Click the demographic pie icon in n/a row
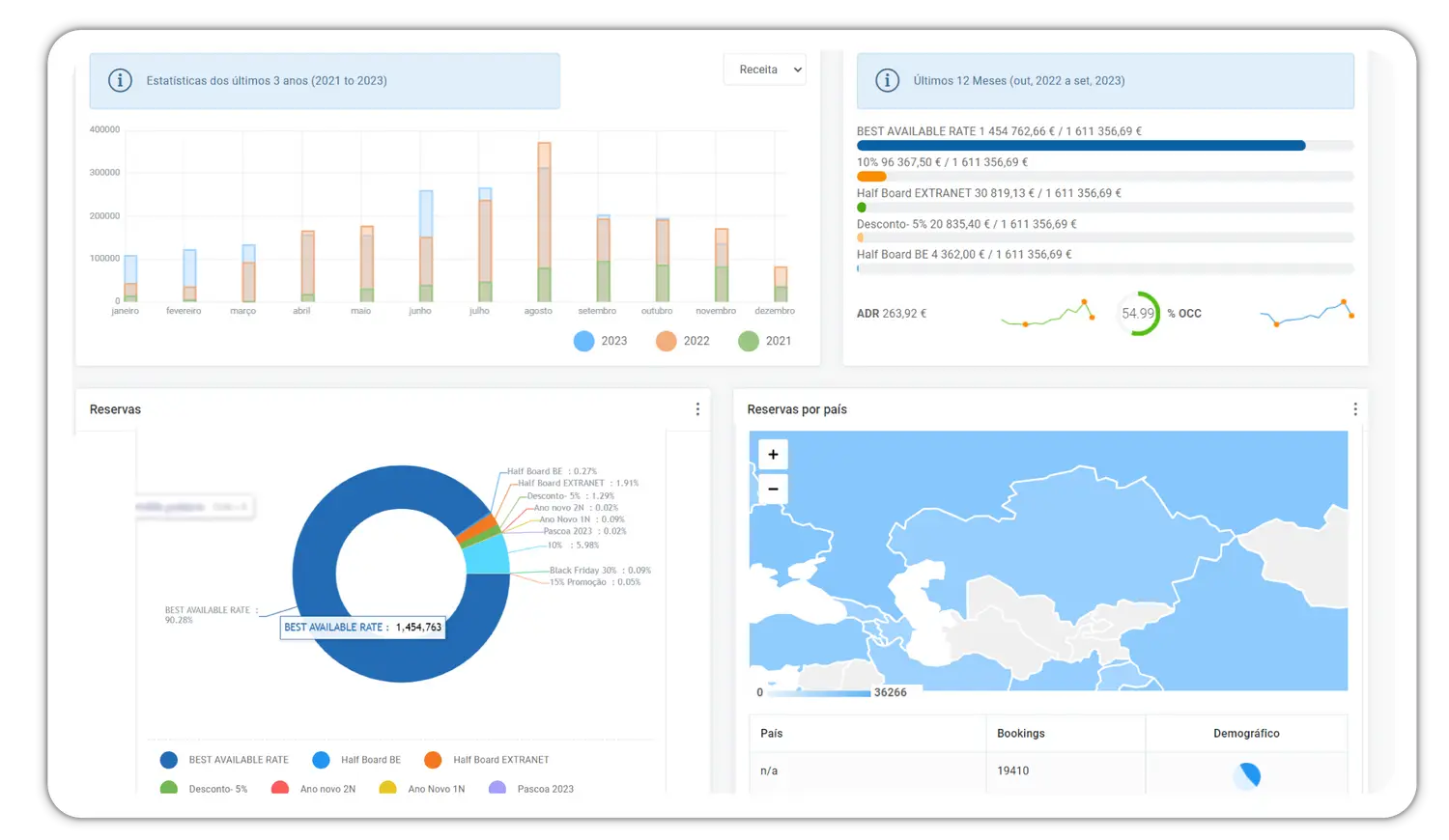This screenshot has height=840, width=1449. point(1246,774)
